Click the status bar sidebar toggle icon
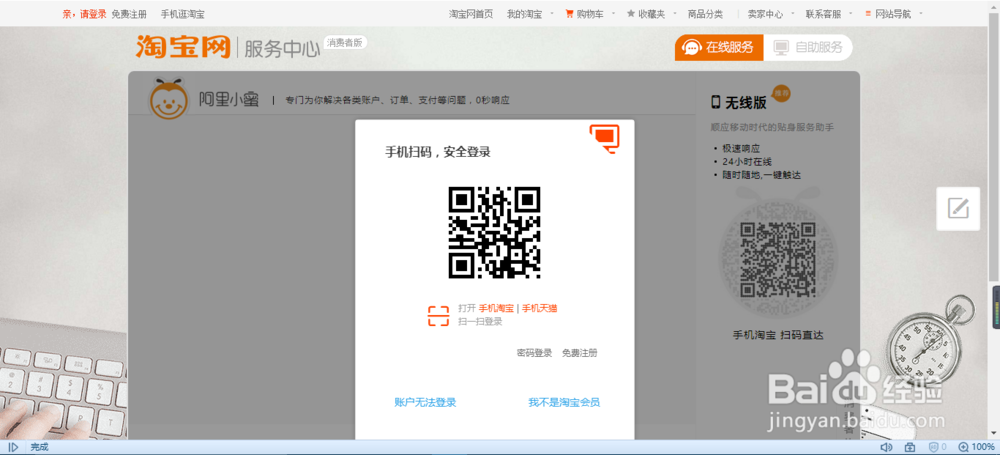 (13, 447)
